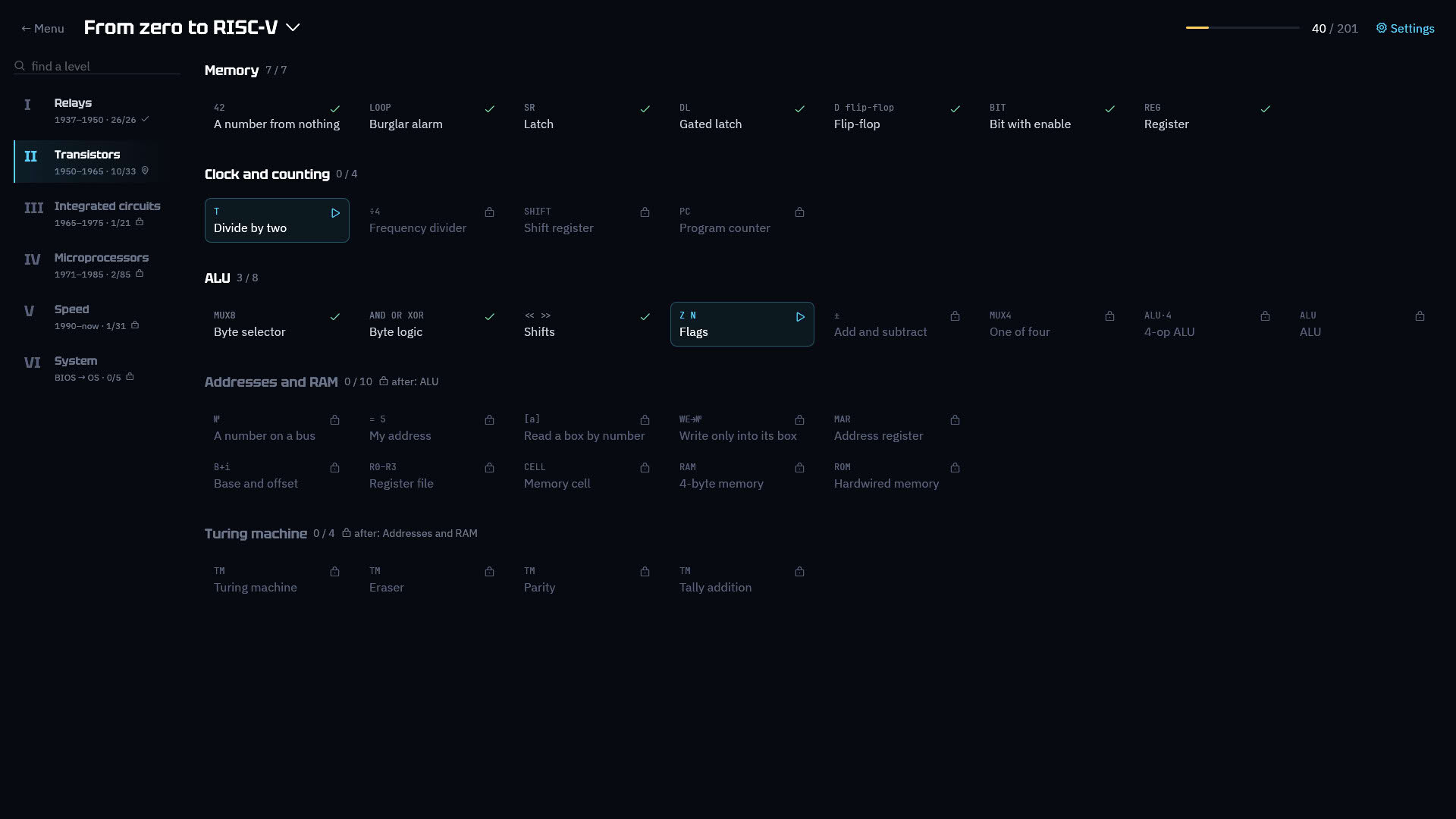Click the play icon on Divide by two

335,213
